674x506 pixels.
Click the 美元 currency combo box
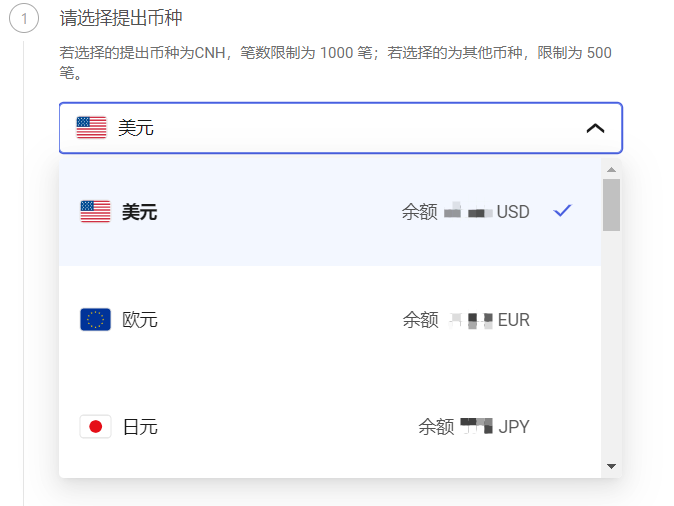(340, 128)
